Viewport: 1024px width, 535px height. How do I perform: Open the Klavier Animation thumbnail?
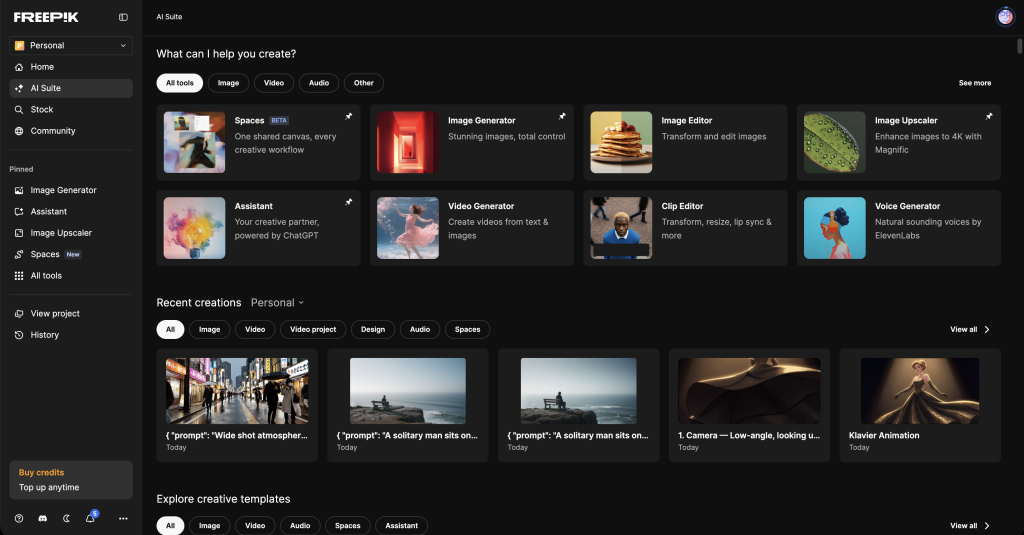point(919,391)
